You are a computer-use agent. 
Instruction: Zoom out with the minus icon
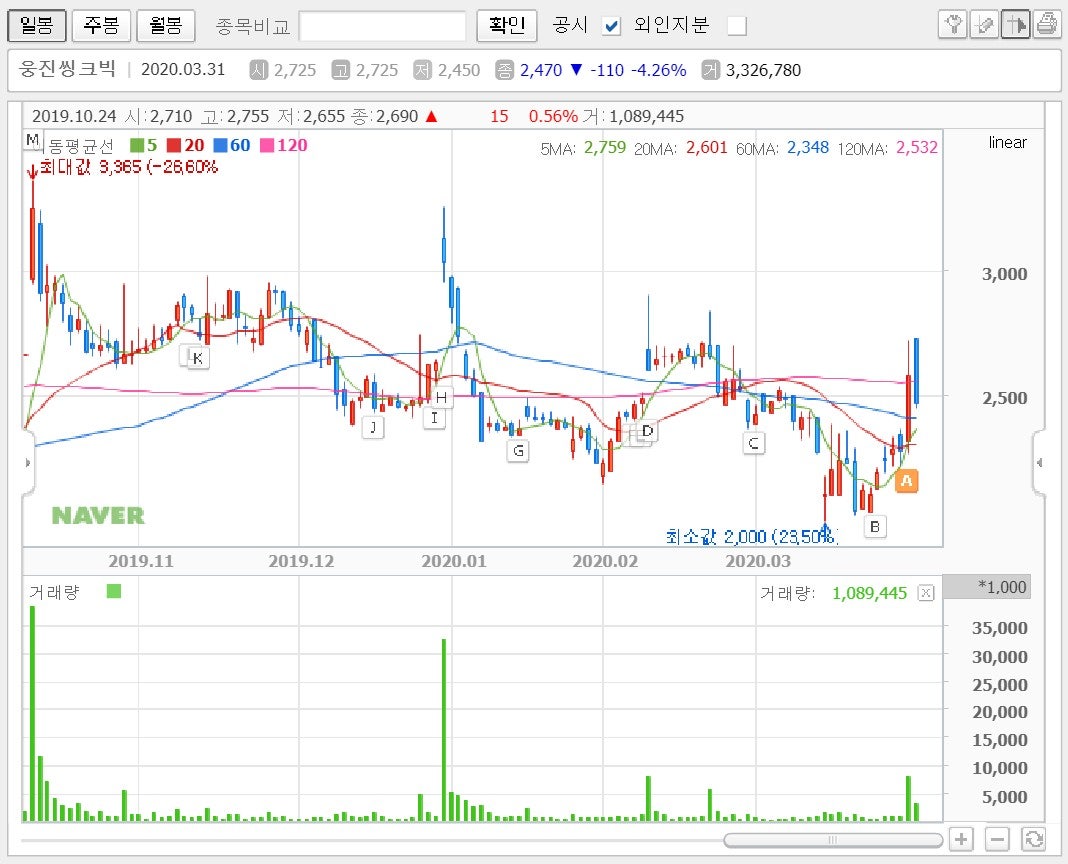point(996,839)
